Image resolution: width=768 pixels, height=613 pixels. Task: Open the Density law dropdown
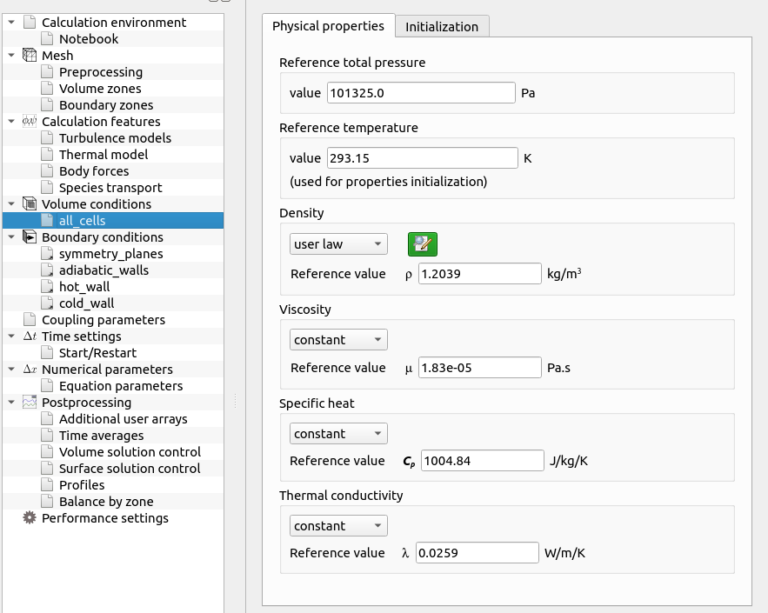pos(338,244)
